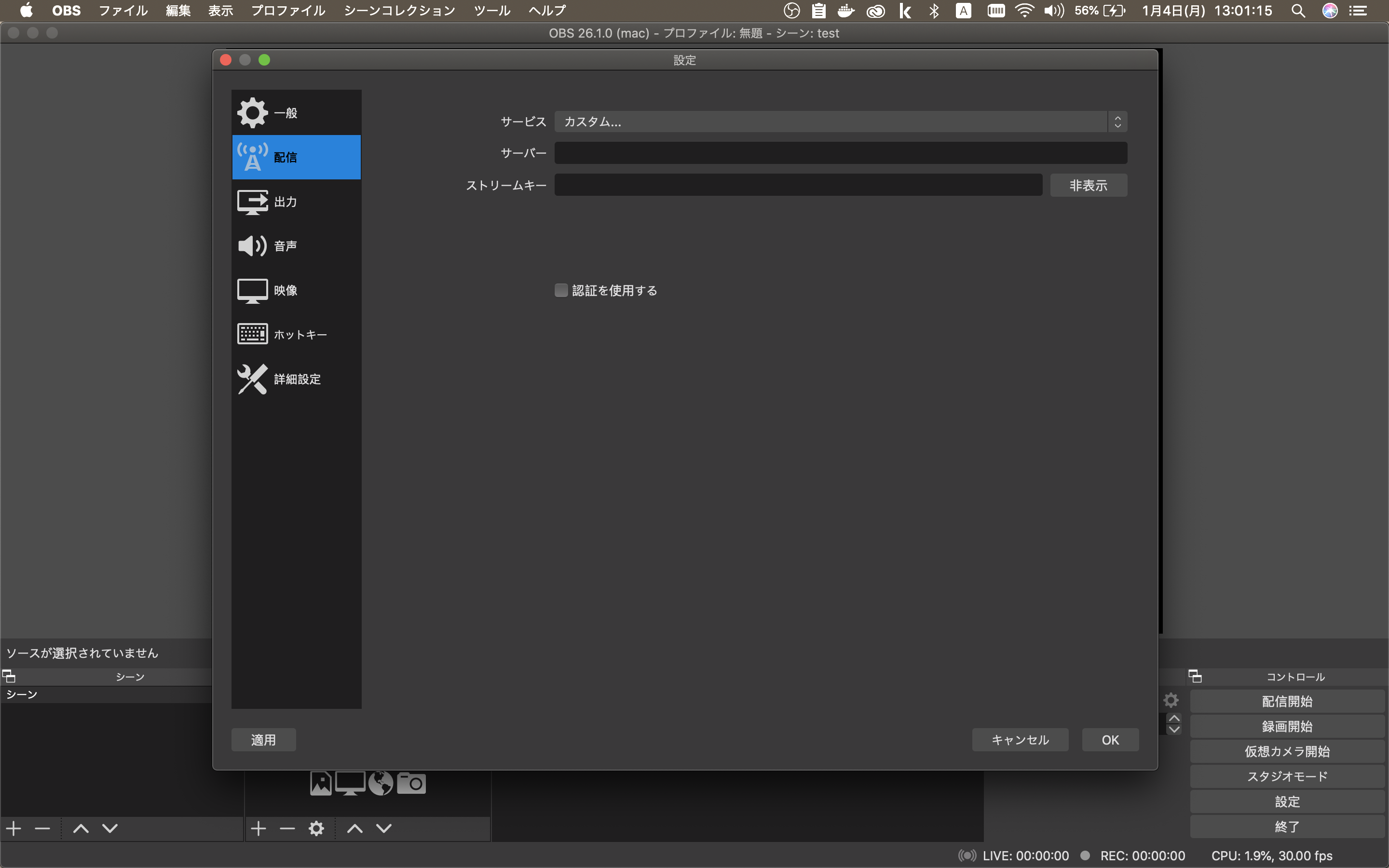
Task: Open the ツール menu
Action: [492, 11]
